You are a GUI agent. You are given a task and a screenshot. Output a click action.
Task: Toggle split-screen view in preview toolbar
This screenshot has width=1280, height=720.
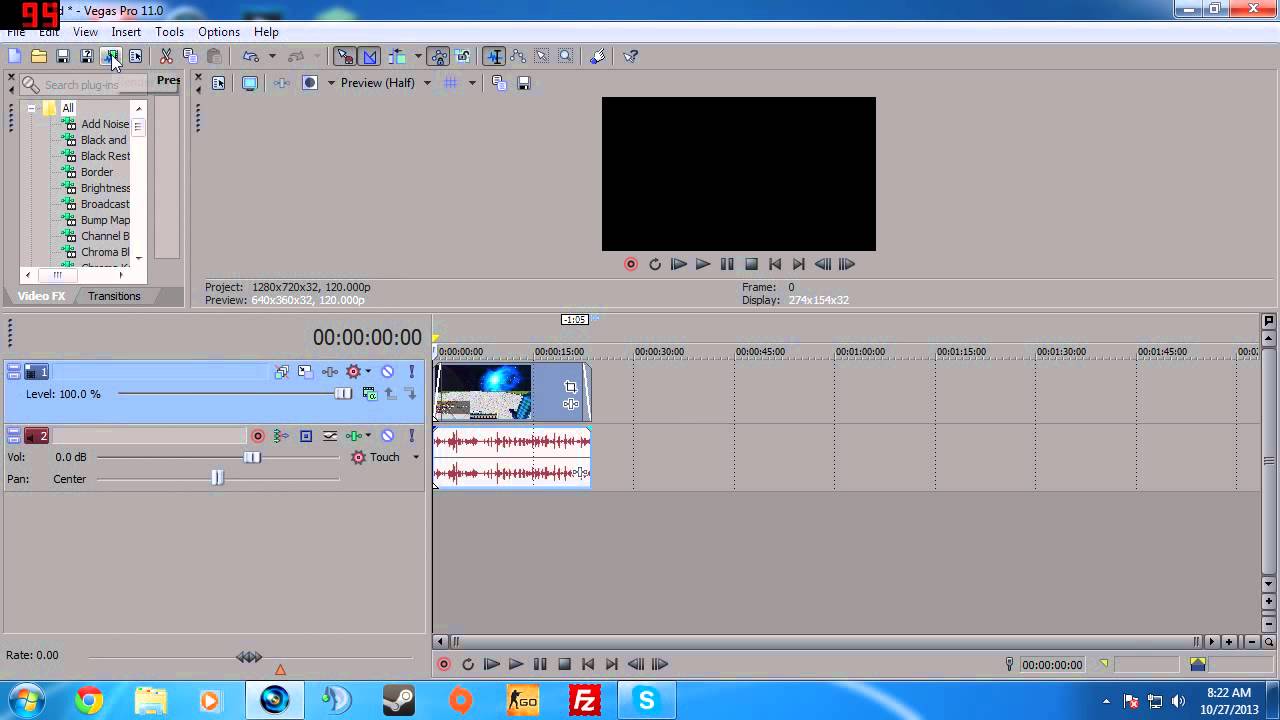click(x=310, y=83)
